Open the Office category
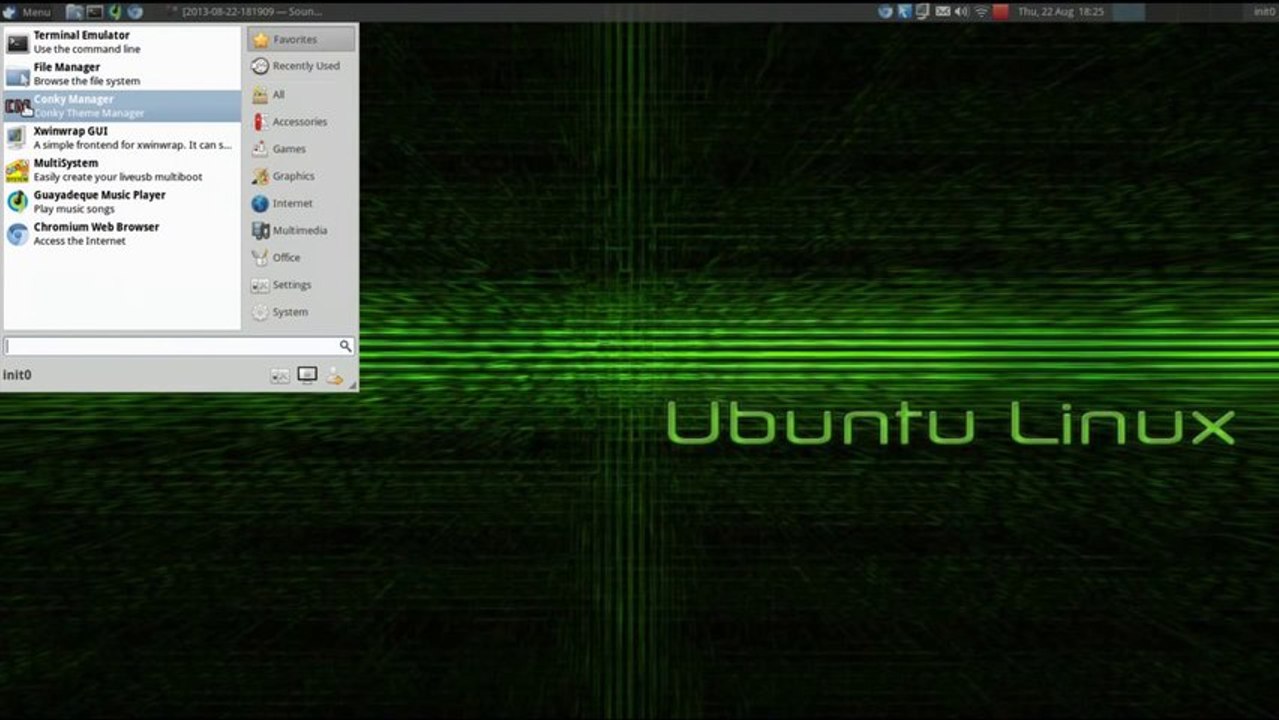The width and height of the screenshot is (1279, 720). point(301,258)
